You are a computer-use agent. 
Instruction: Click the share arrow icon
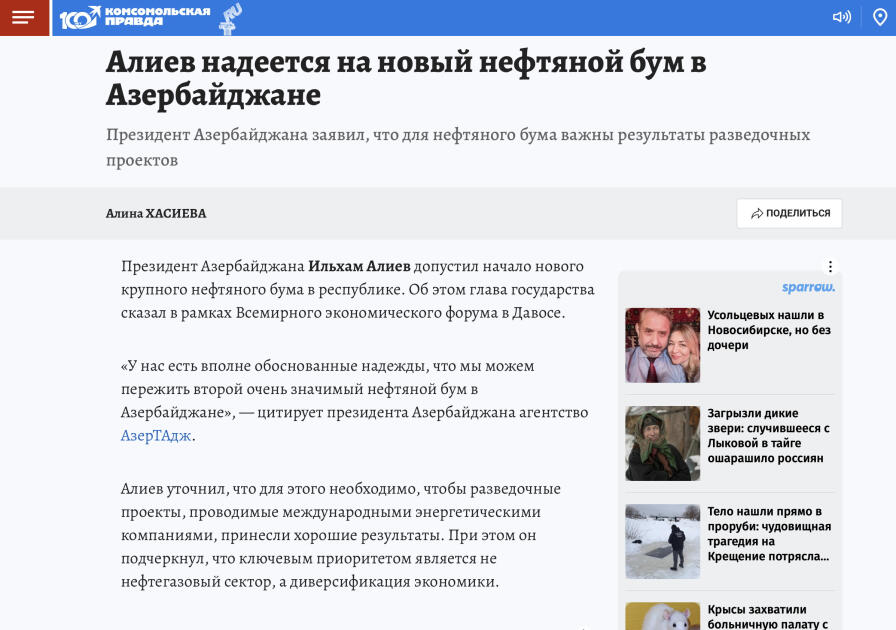point(756,213)
